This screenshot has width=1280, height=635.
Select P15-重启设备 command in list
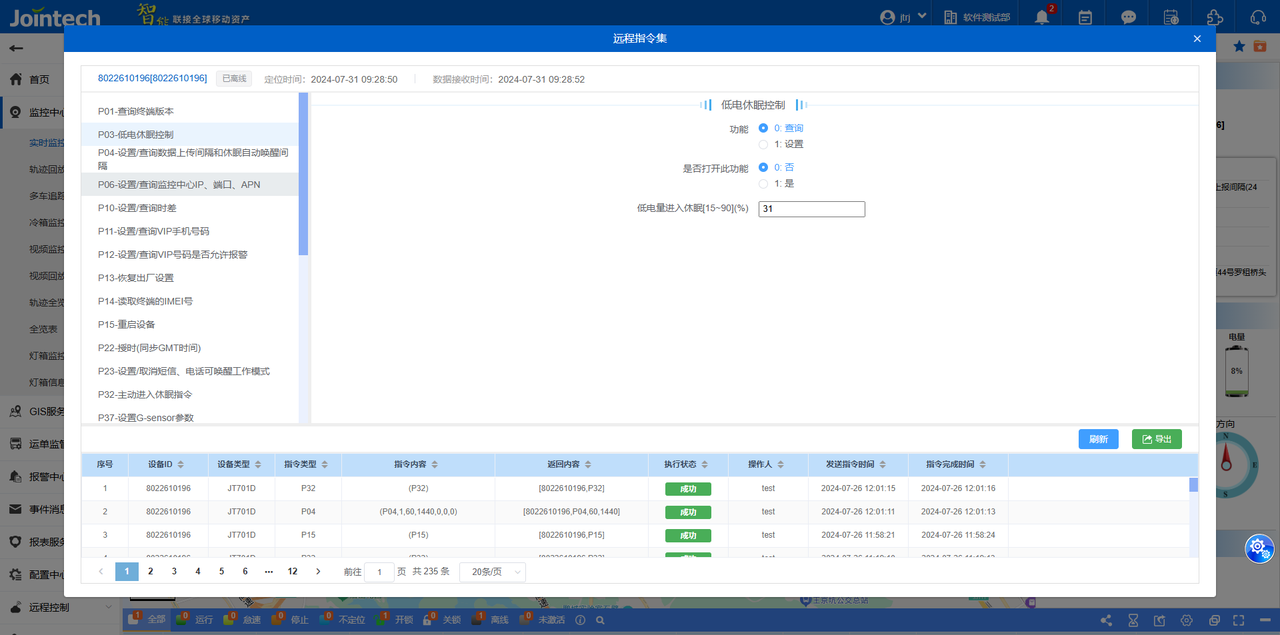(126, 325)
